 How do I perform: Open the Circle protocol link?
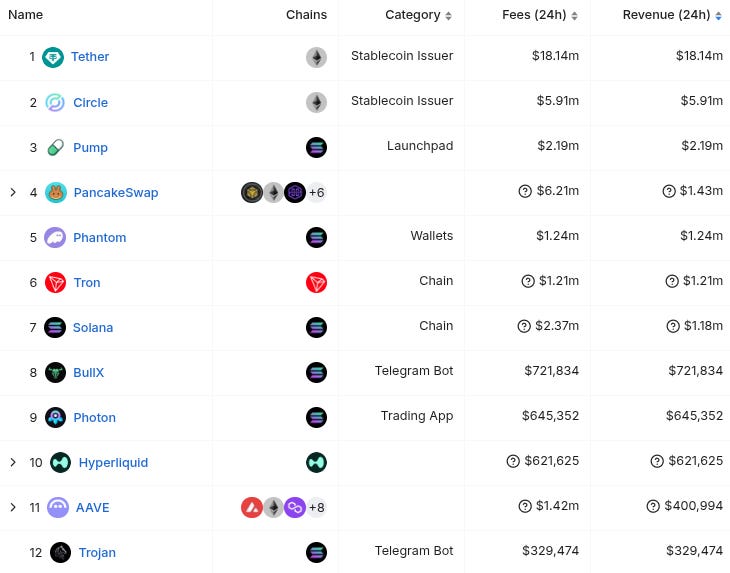click(90, 102)
